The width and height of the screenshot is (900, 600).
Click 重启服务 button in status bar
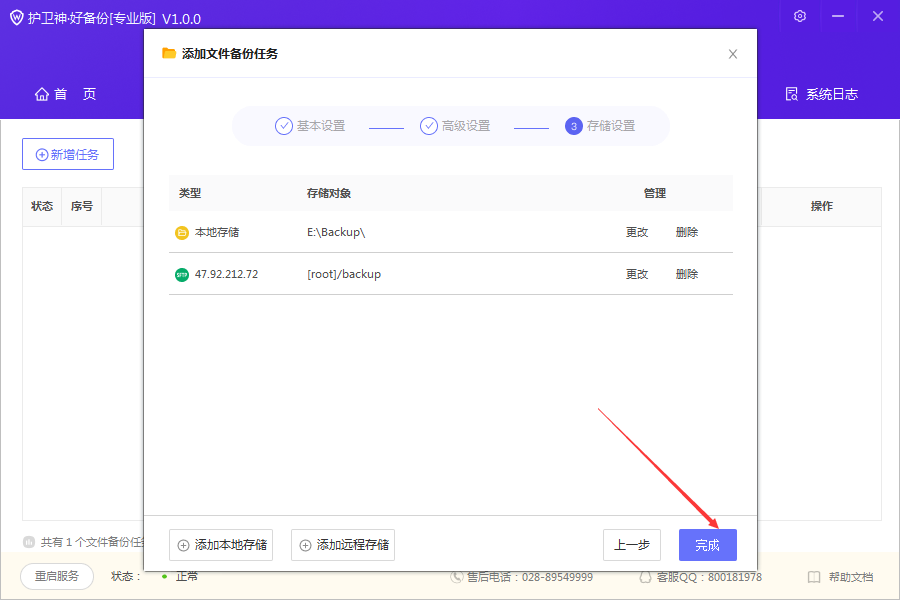(57, 576)
